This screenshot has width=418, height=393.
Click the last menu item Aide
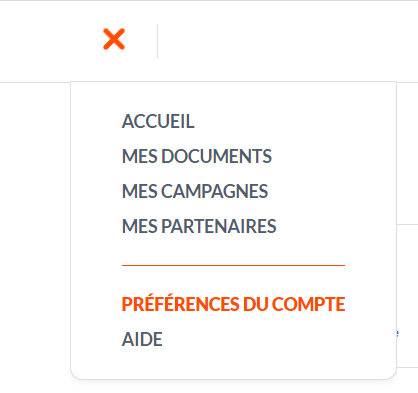pyautogui.click(x=142, y=339)
